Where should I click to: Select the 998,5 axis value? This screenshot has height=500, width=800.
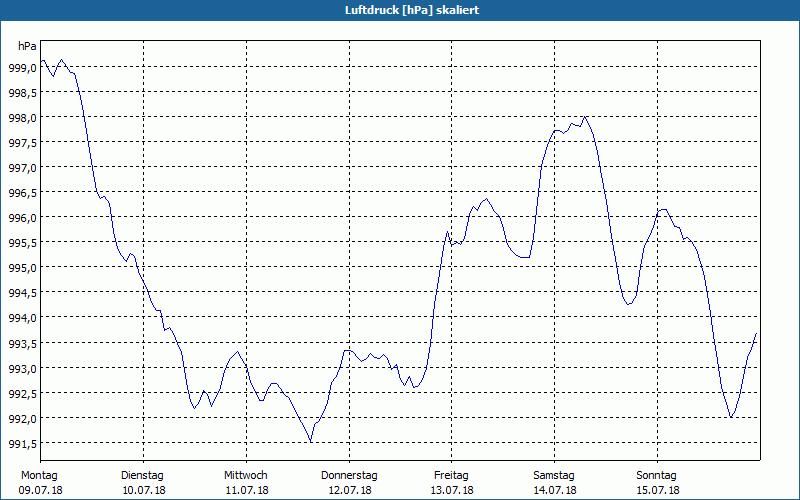point(22,92)
